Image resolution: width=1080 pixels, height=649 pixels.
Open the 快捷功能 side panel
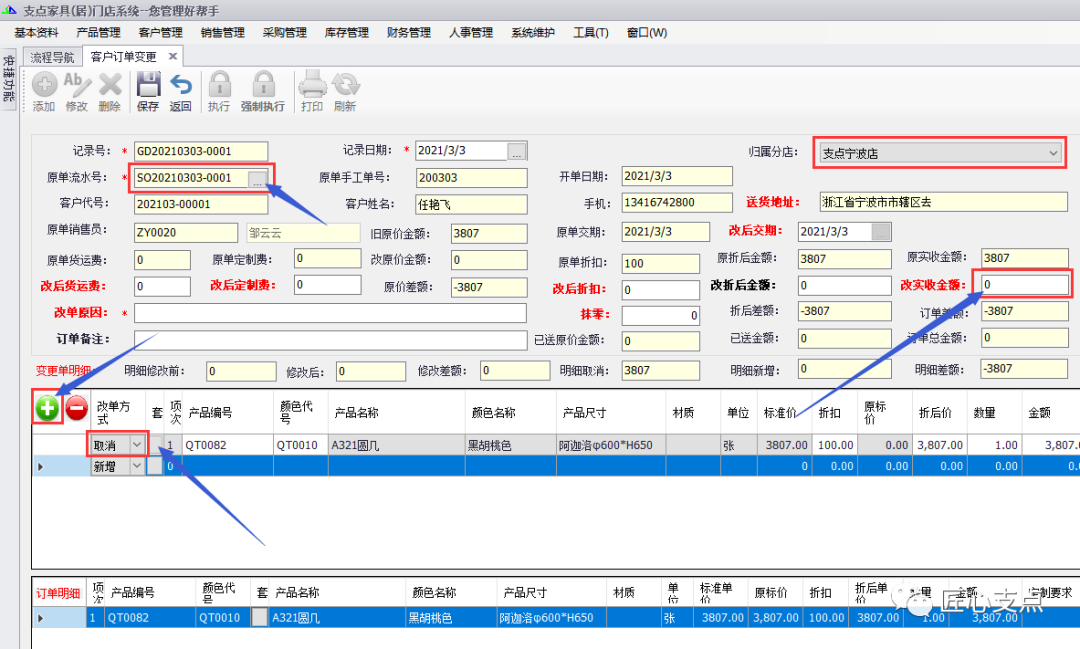8,77
